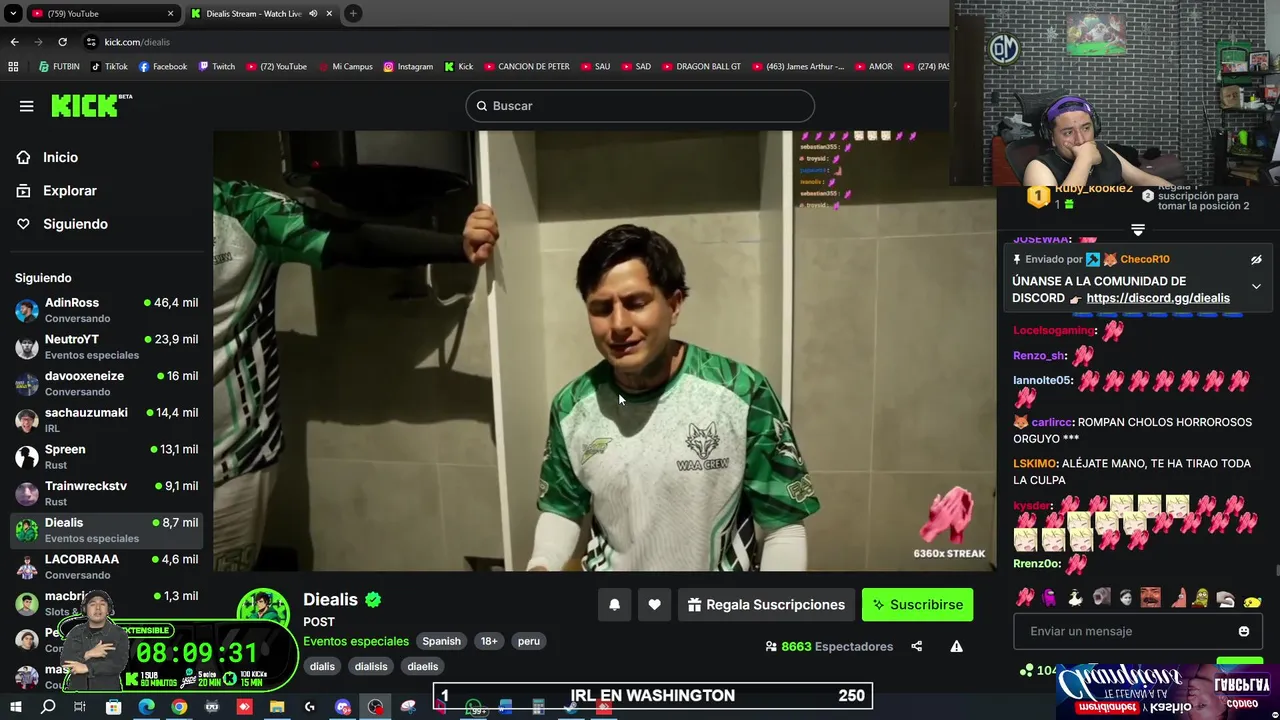Open the FUTBIN bookmark
1280x720 pixels.
click(x=59, y=67)
